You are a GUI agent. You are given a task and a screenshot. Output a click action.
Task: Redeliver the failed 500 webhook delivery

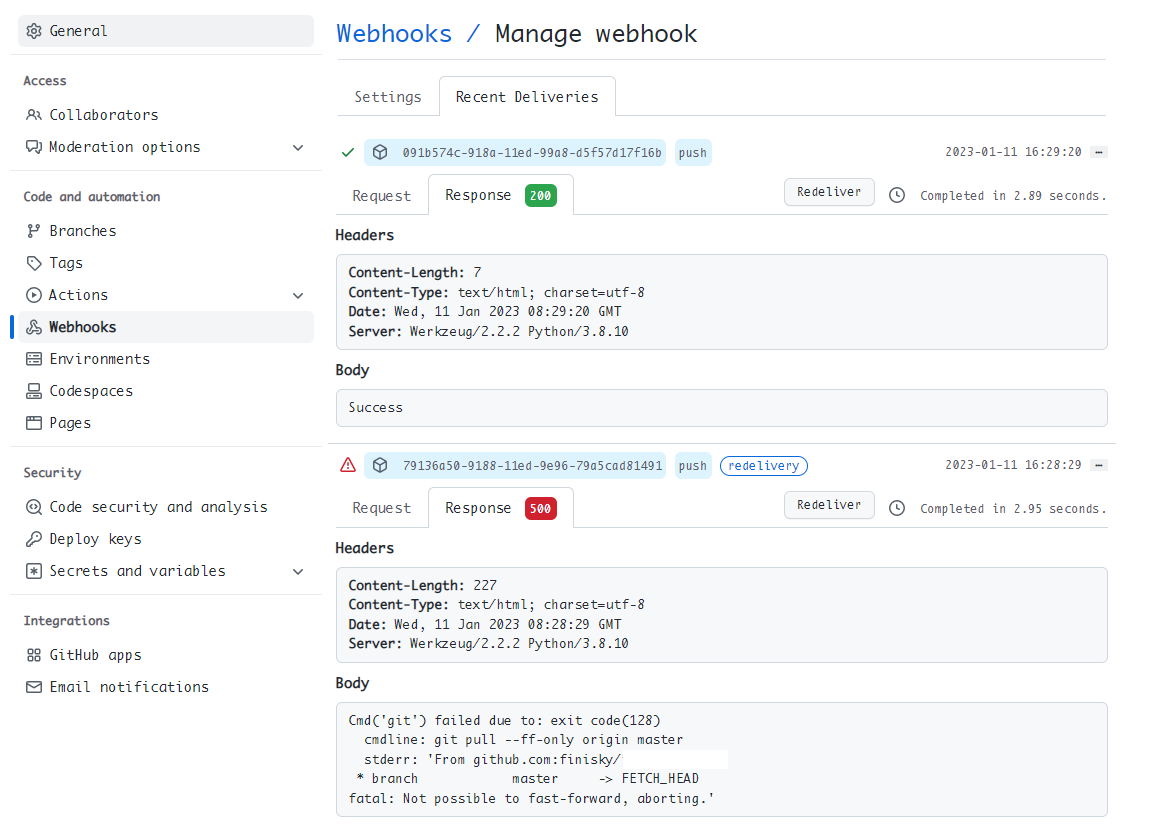[x=829, y=504]
